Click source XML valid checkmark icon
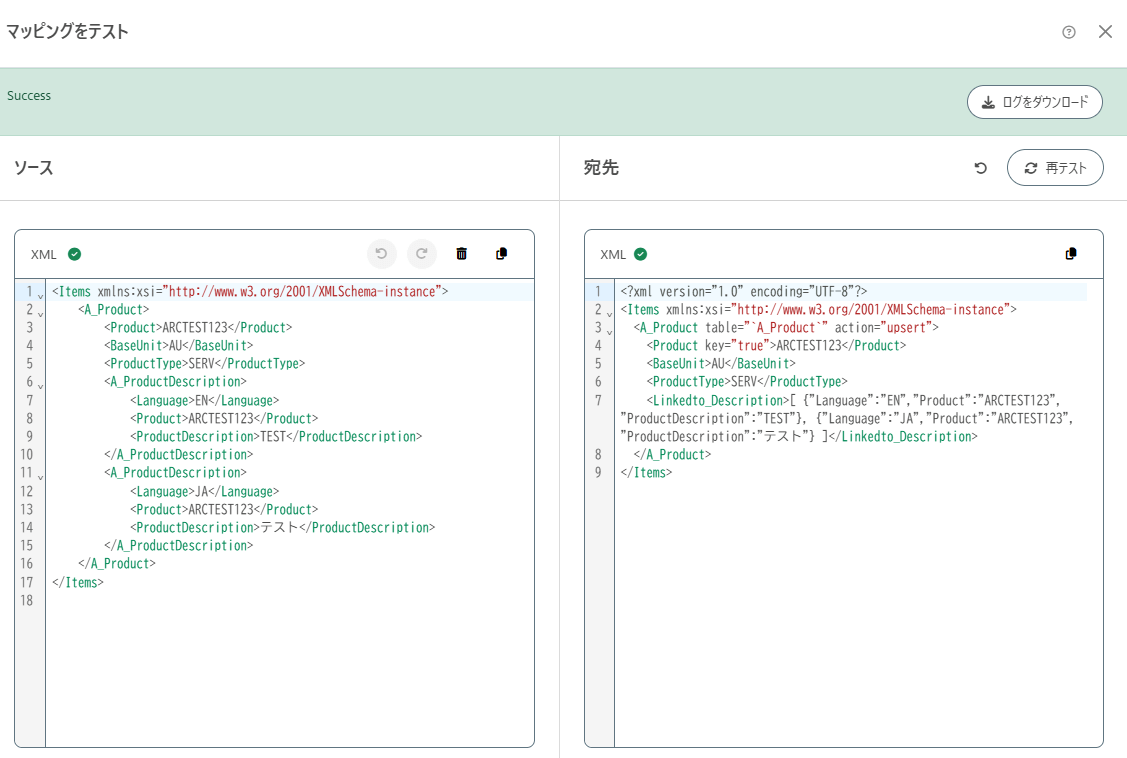The image size is (1127, 758). (75, 254)
